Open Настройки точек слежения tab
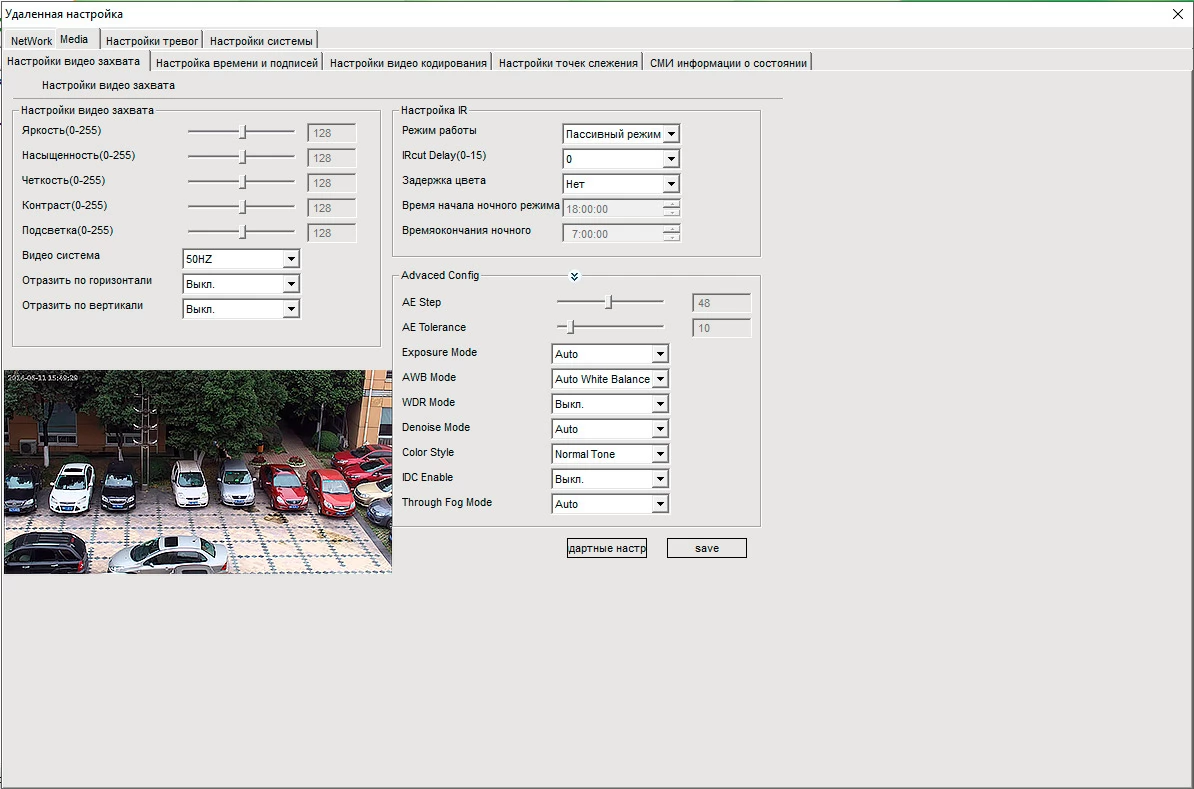Viewport: 1194px width, 789px height. pyautogui.click(x=568, y=63)
